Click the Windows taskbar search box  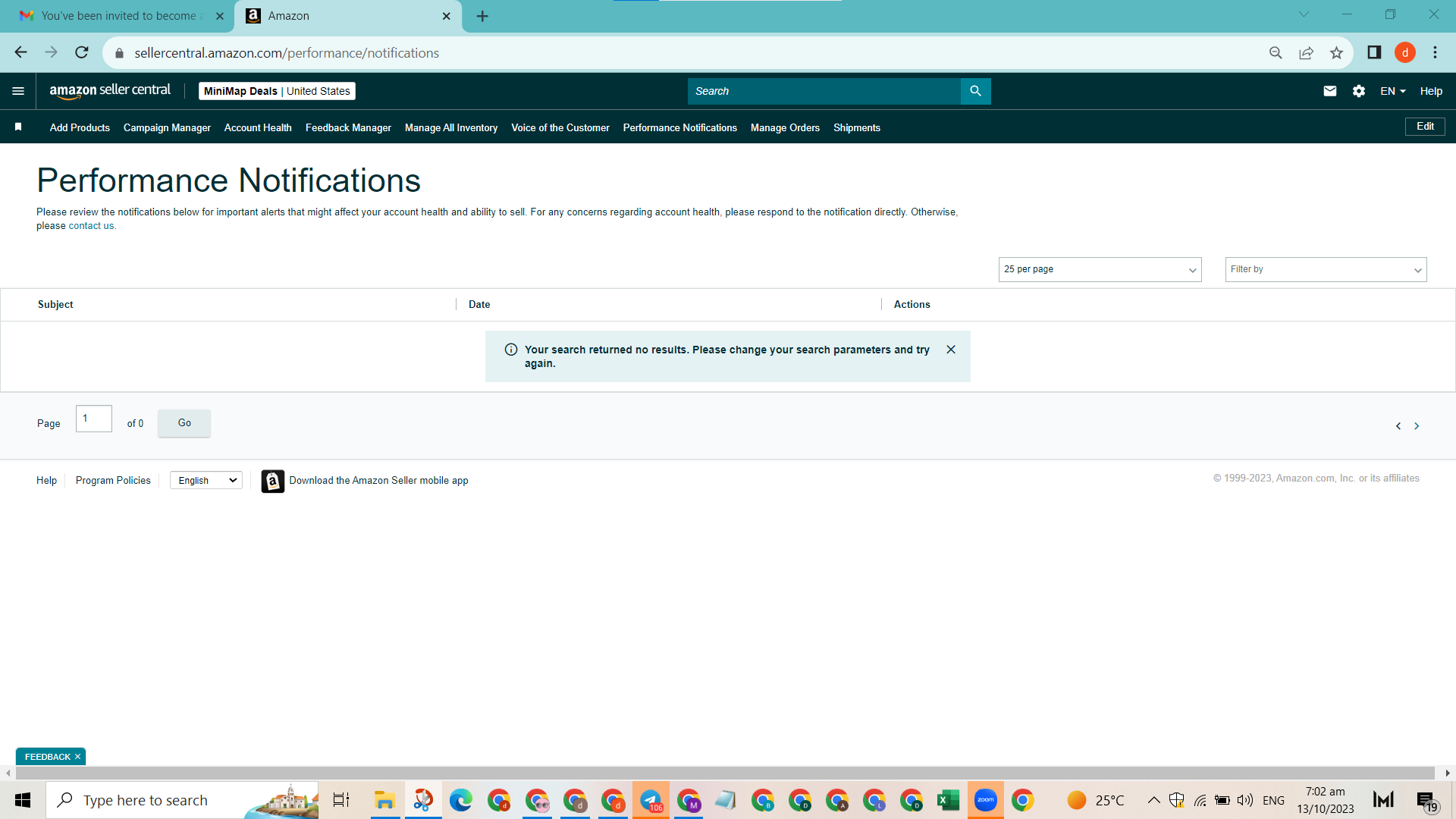(182, 800)
